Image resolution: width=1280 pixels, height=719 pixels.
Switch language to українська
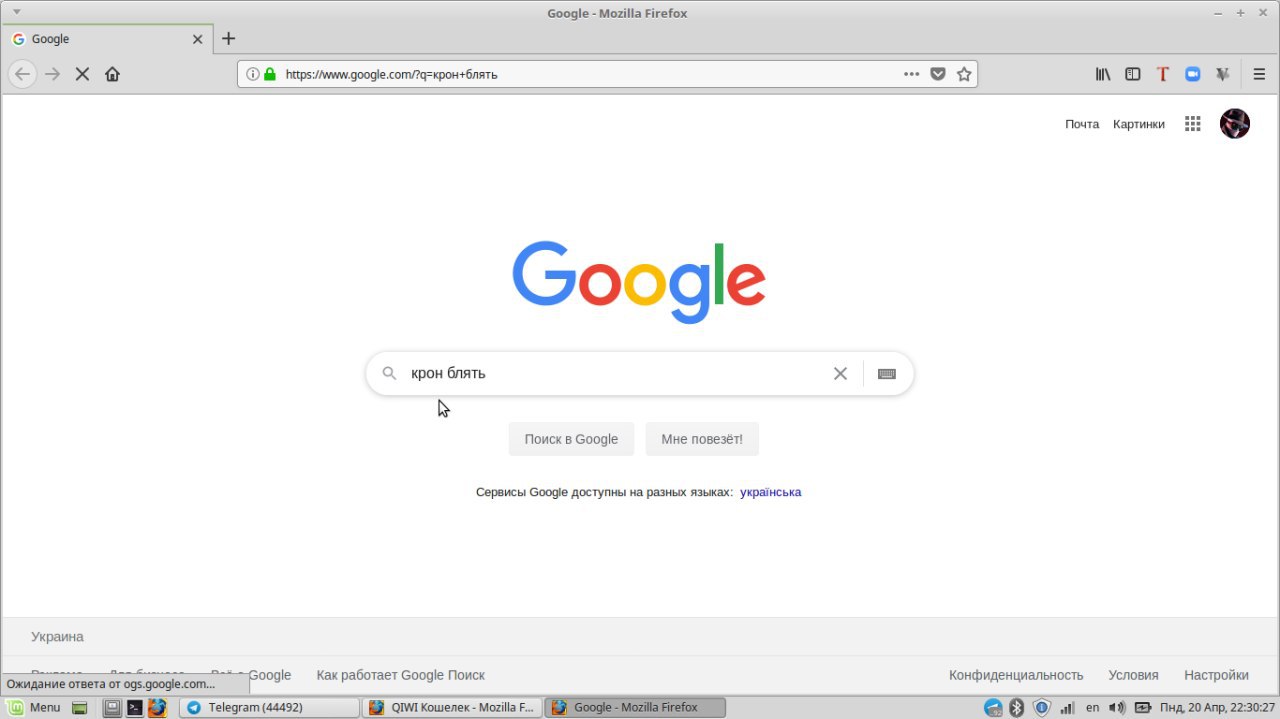pyautogui.click(x=770, y=492)
